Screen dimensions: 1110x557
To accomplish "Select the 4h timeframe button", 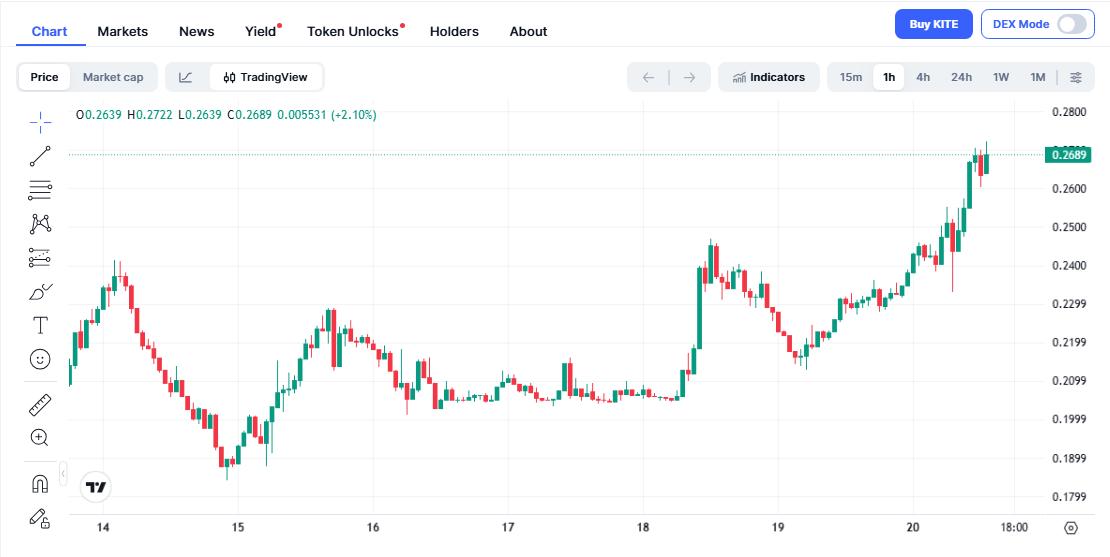I will 923,77.
